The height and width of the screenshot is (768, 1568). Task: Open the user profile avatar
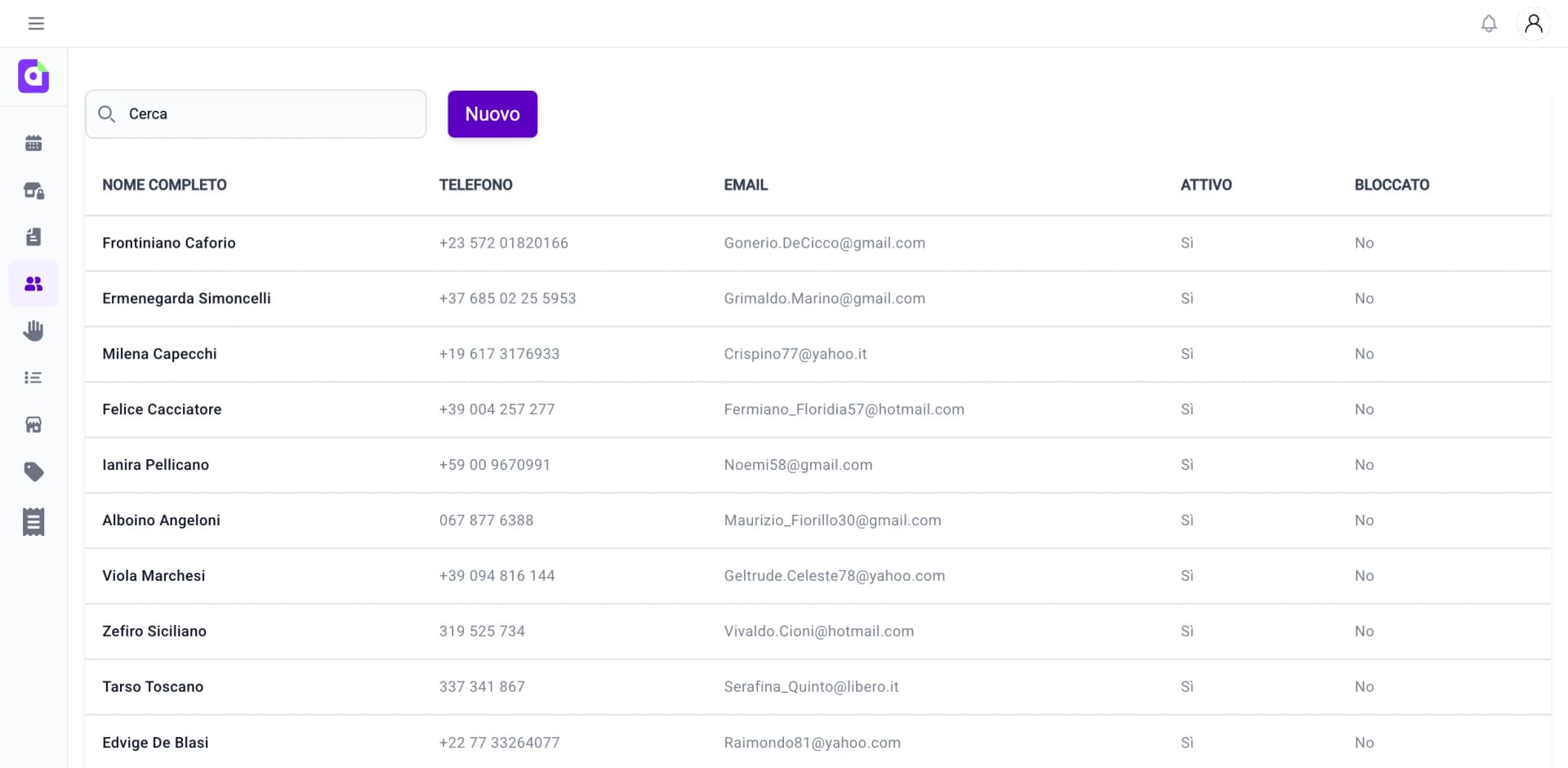pyautogui.click(x=1534, y=23)
